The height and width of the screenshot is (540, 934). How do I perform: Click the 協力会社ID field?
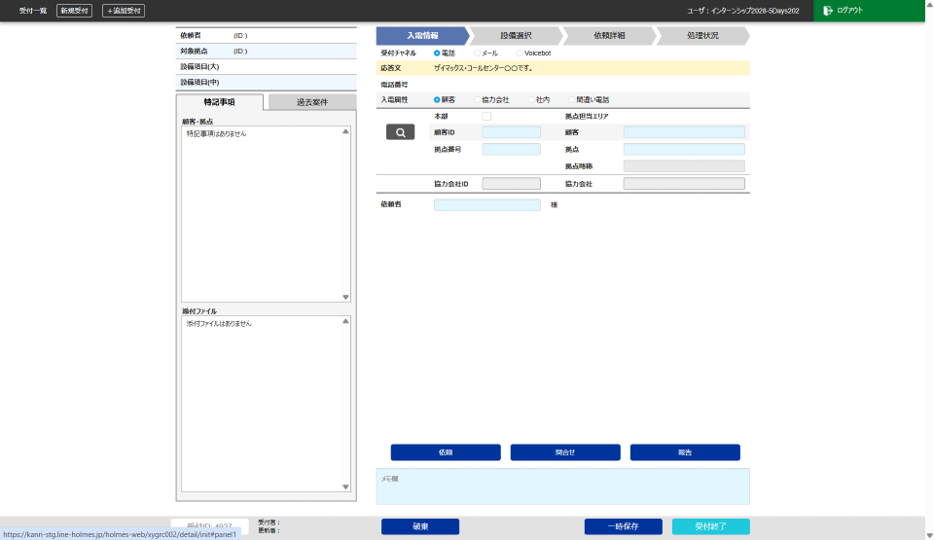pos(511,184)
